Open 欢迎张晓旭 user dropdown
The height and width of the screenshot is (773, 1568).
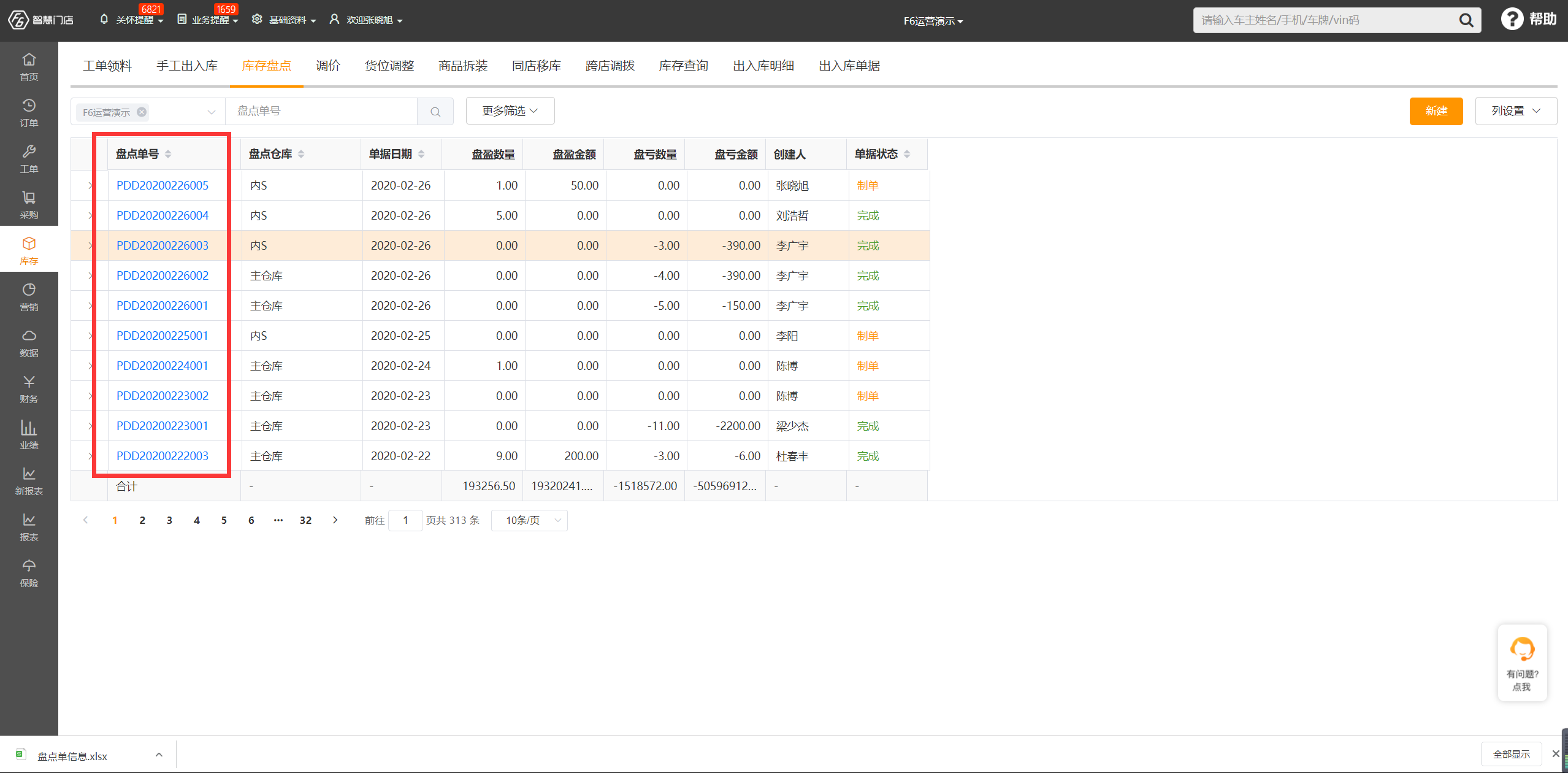pos(366,20)
